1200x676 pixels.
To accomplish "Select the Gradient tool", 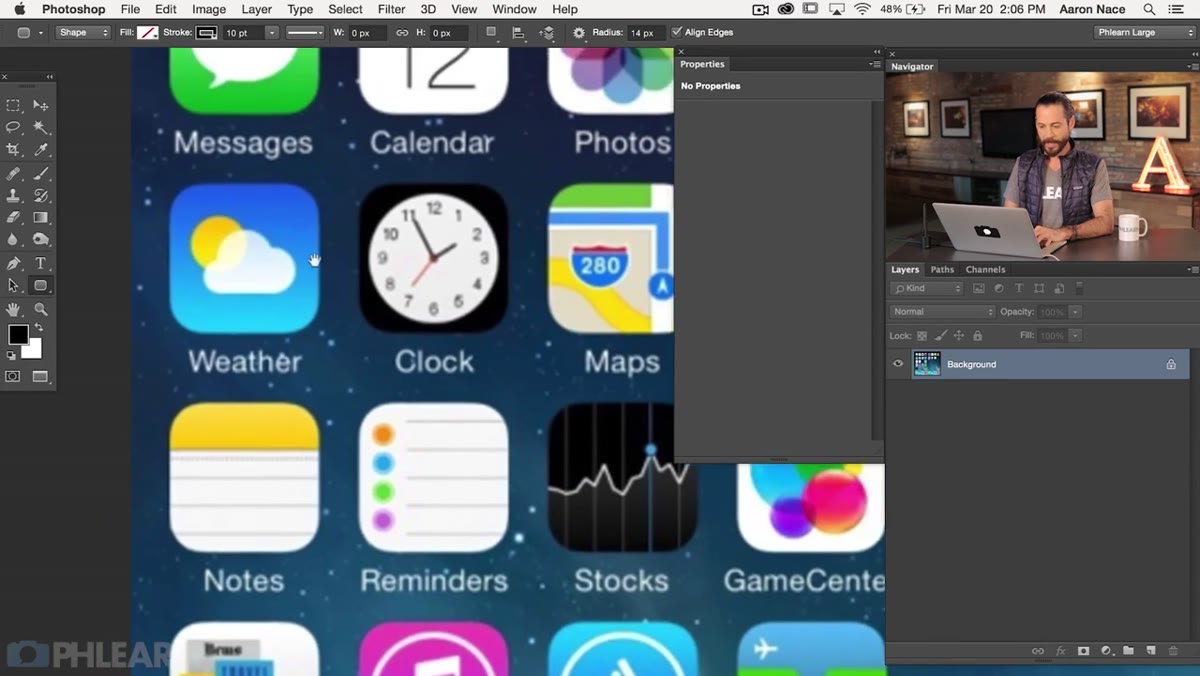I will point(41,217).
